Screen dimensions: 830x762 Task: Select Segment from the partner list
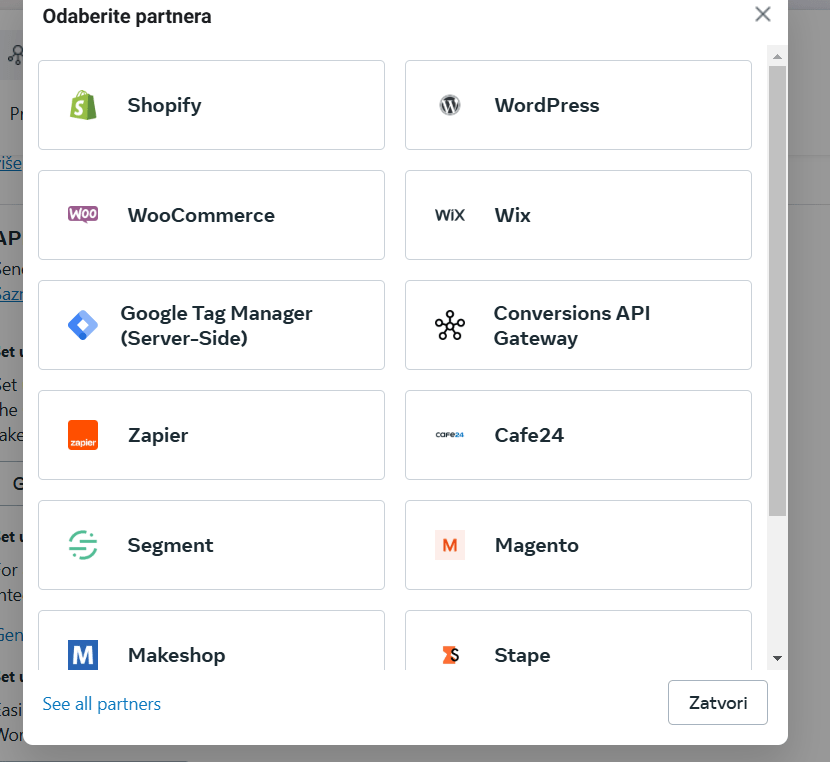pos(211,545)
